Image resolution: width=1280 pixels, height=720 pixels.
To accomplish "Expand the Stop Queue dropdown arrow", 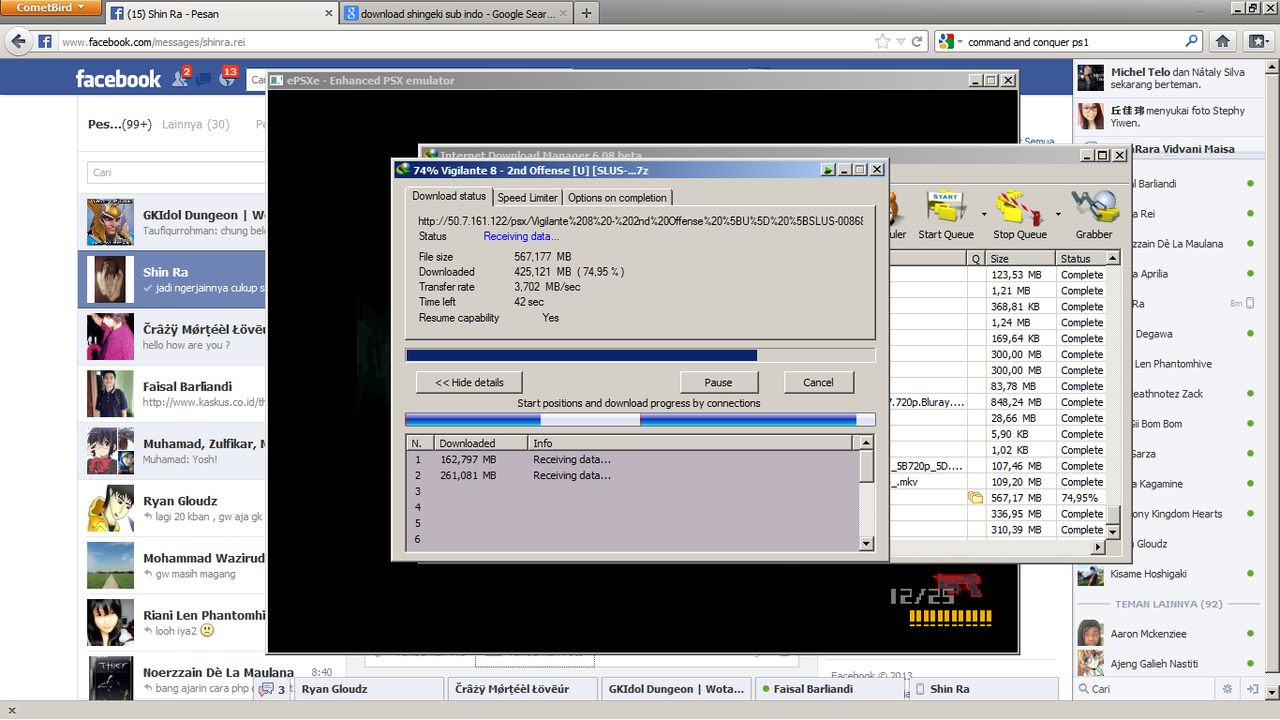I will pyautogui.click(x=1058, y=214).
